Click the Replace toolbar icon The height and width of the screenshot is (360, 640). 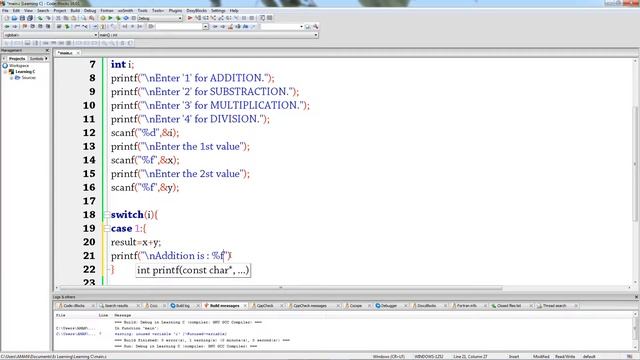(91, 18)
